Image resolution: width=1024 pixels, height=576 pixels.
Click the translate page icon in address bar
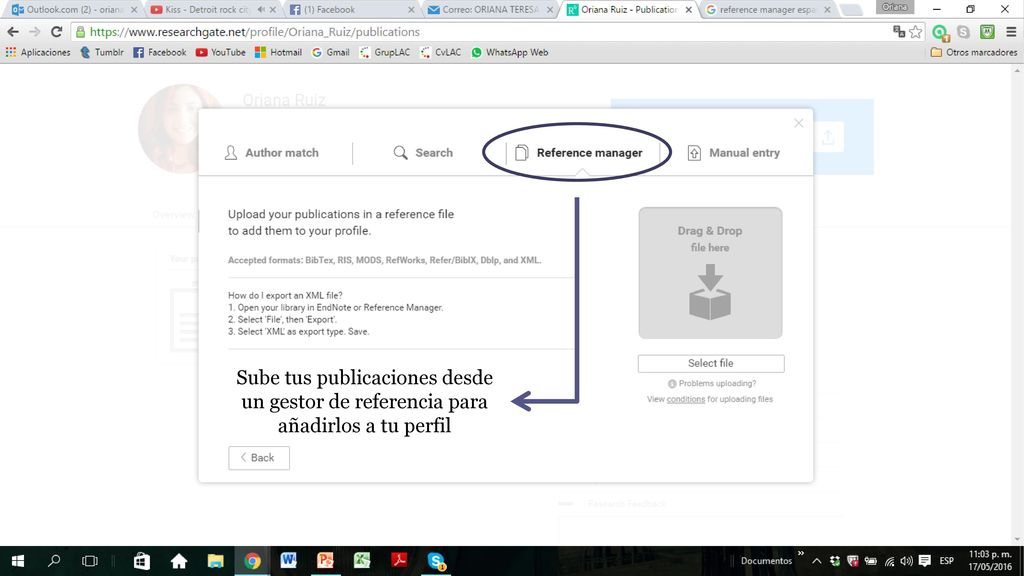point(899,31)
